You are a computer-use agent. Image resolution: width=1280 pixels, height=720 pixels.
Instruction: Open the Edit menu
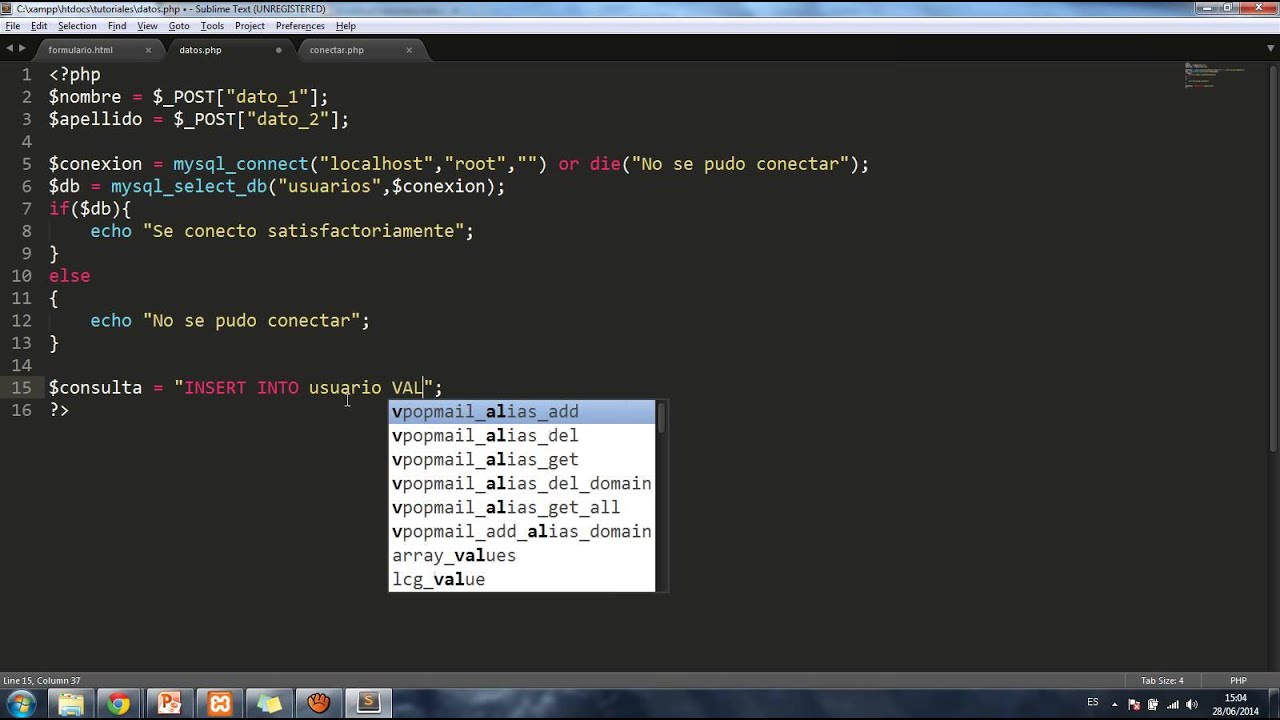pos(39,26)
